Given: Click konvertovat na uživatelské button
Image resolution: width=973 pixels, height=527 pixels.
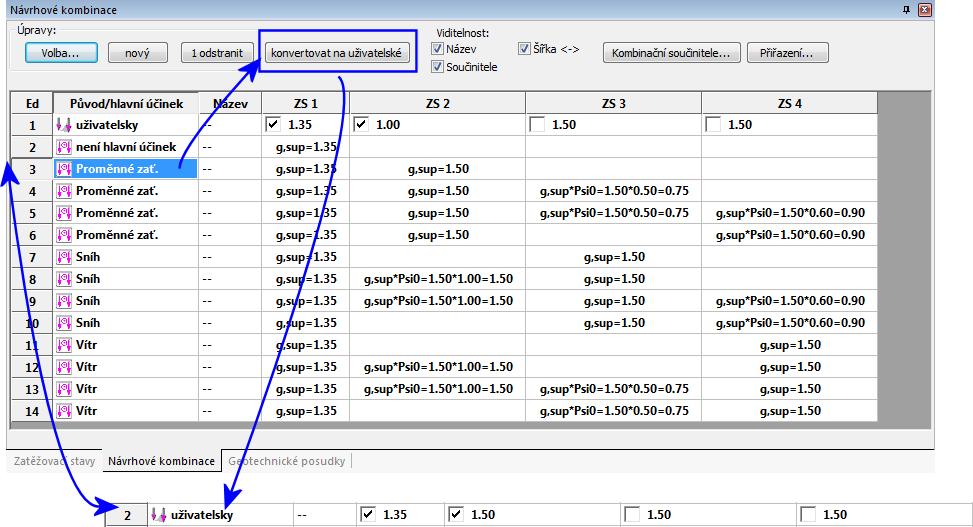Looking at the screenshot, I should coord(336,53).
